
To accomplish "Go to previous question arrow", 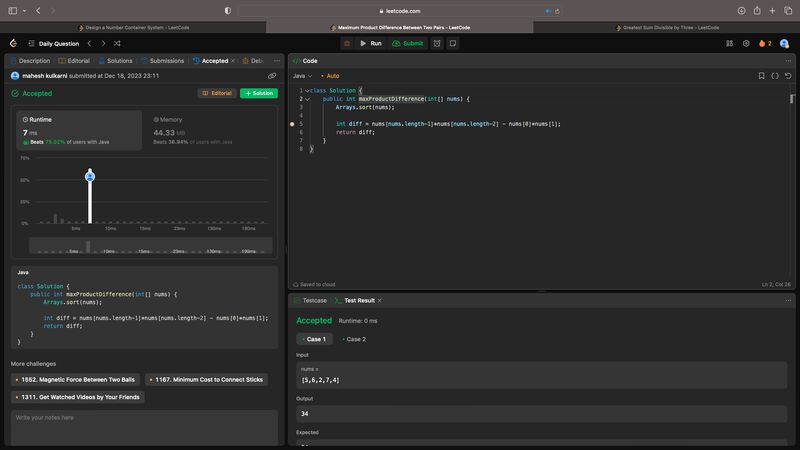I will click(x=89, y=43).
